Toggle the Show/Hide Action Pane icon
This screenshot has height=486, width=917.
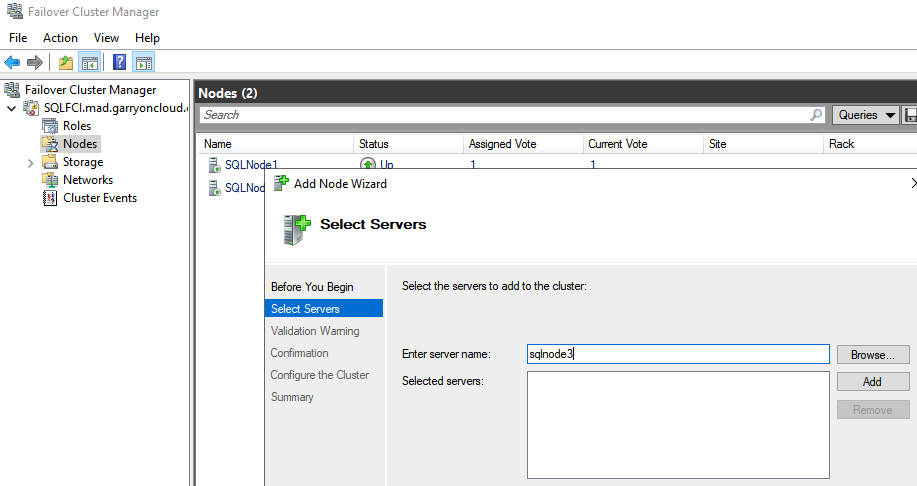coord(143,62)
